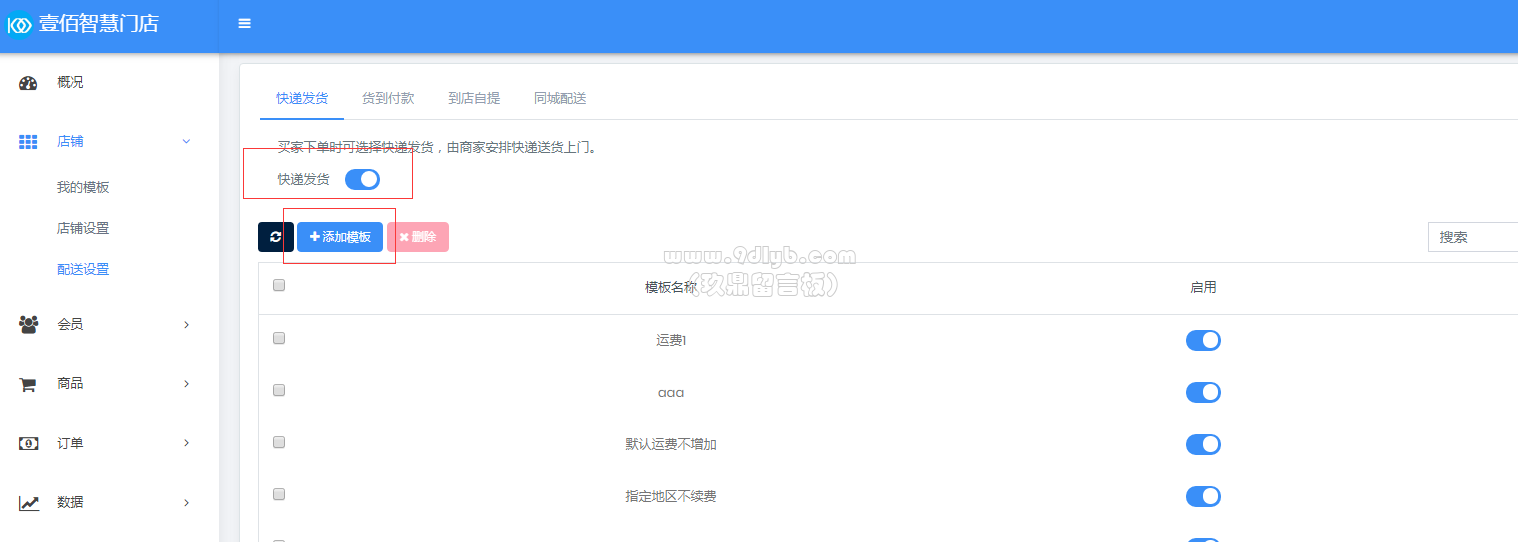
Task: Collapse the 店铺 menu chevron
Action: (x=186, y=142)
